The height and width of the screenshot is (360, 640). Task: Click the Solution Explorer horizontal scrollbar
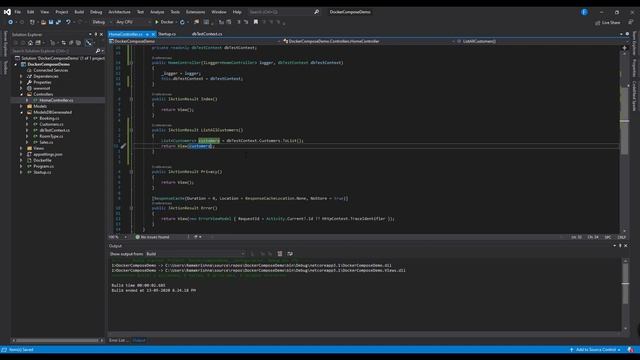(x=57, y=340)
